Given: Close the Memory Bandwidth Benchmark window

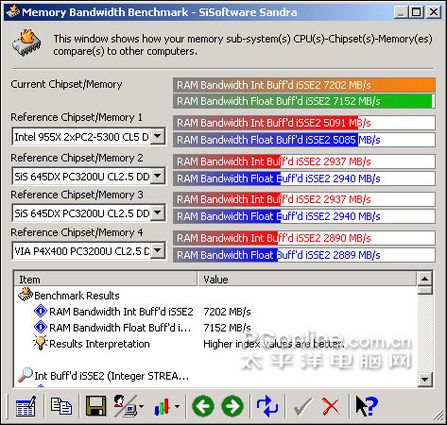Looking at the screenshot, I should (x=434, y=12).
